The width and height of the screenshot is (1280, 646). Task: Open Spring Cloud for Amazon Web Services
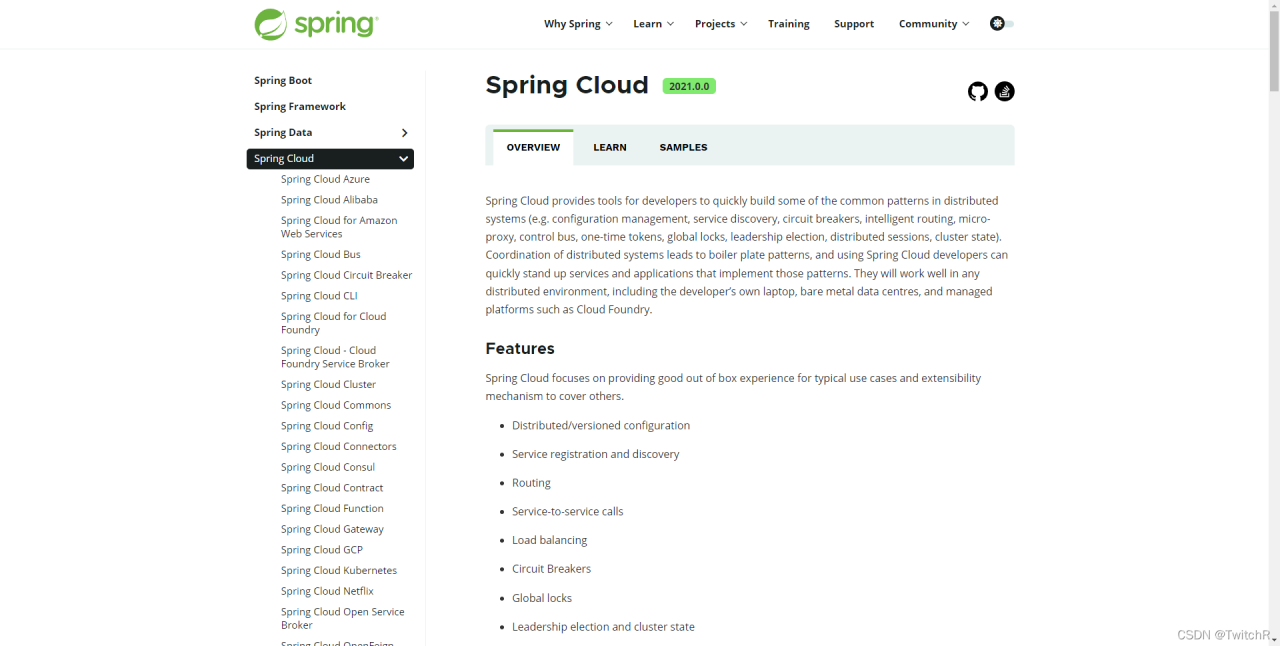click(x=339, y=227)
